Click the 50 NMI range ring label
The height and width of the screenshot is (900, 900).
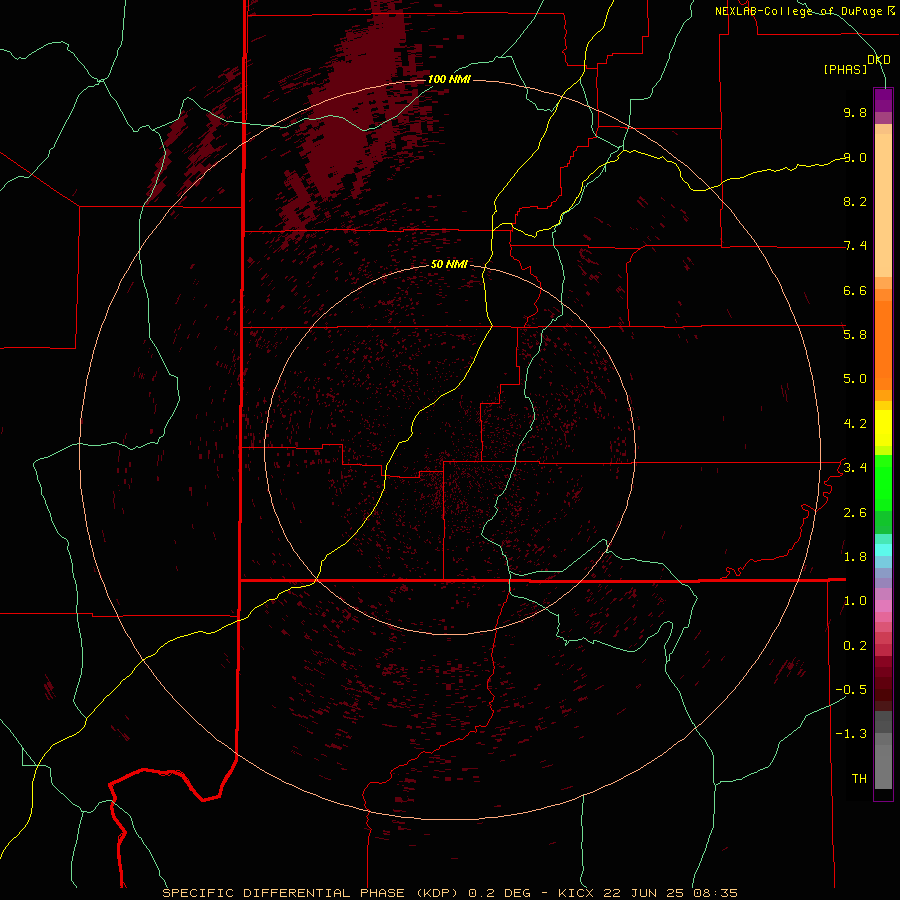[x=449, y=264]
